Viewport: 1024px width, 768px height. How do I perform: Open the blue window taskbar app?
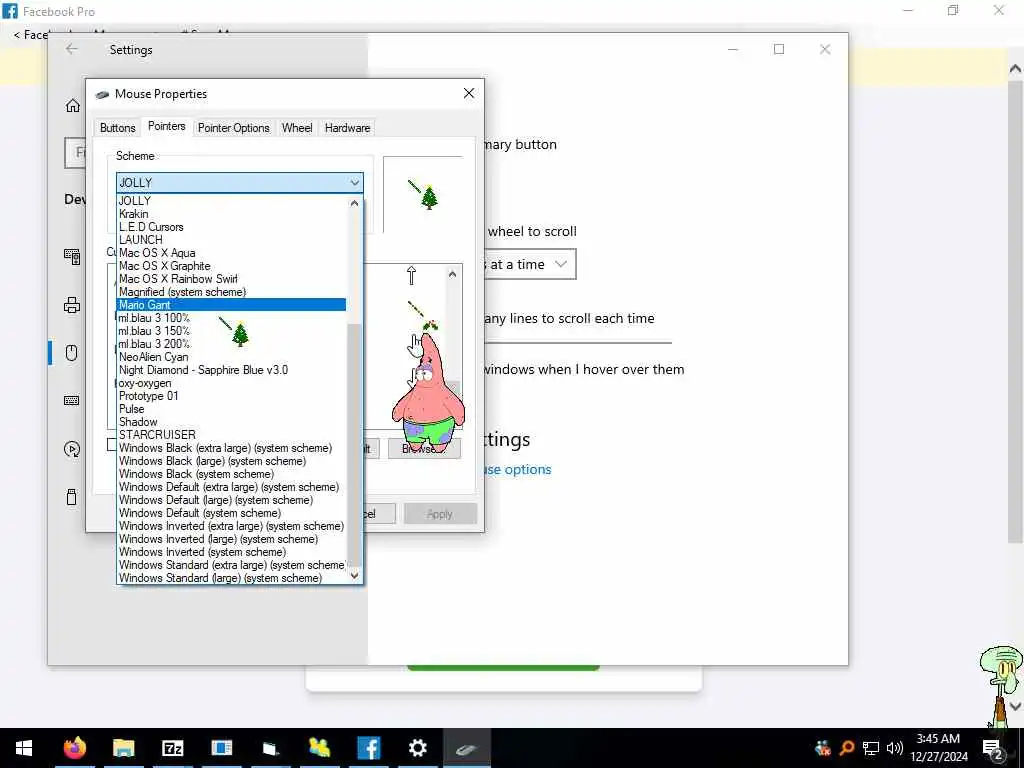[x=221, y=748]
